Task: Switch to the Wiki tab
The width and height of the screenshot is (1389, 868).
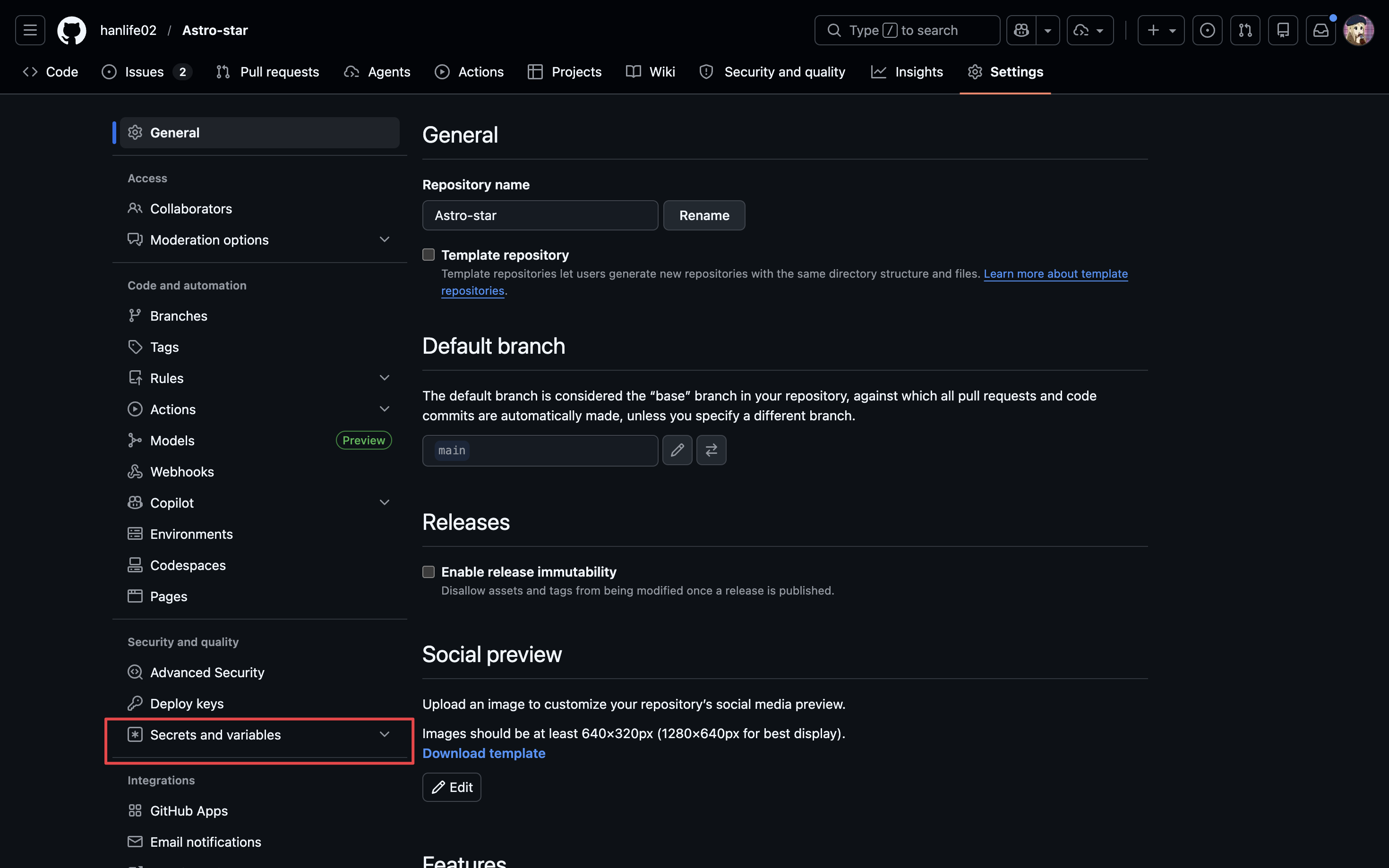Action: coord(651,72)
